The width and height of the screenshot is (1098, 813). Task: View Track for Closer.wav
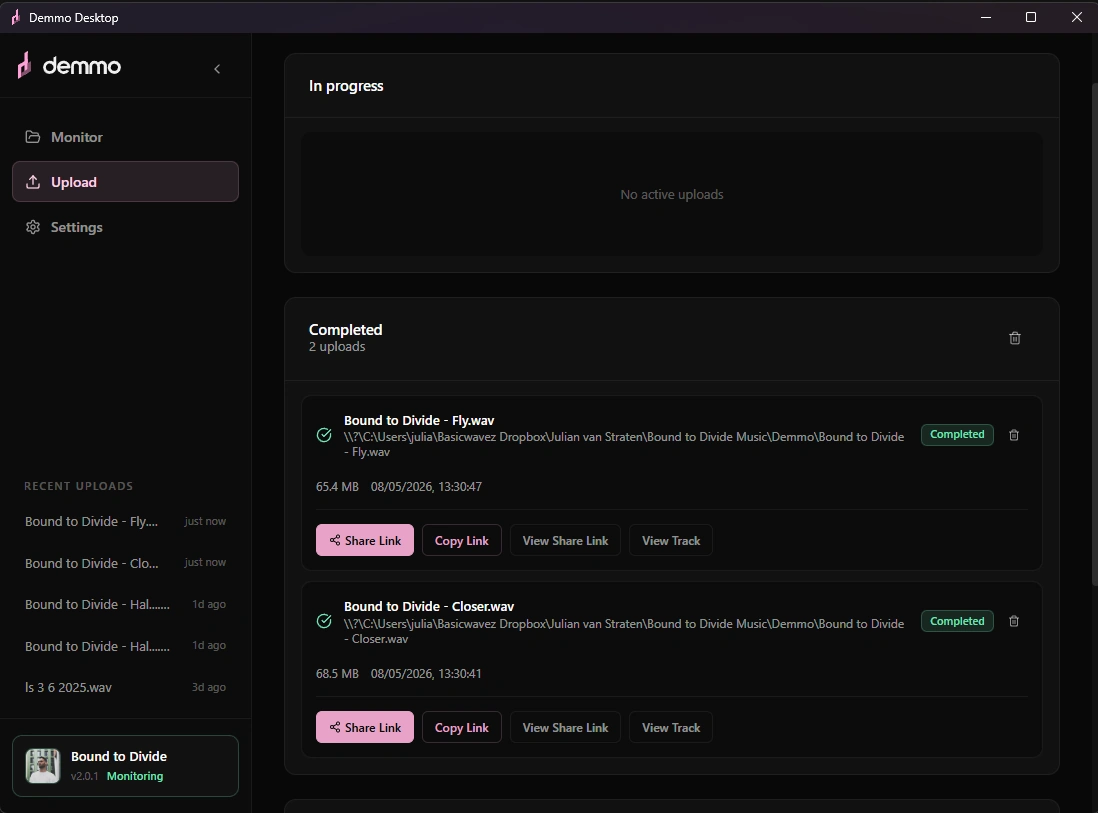(x=671, y=728)
